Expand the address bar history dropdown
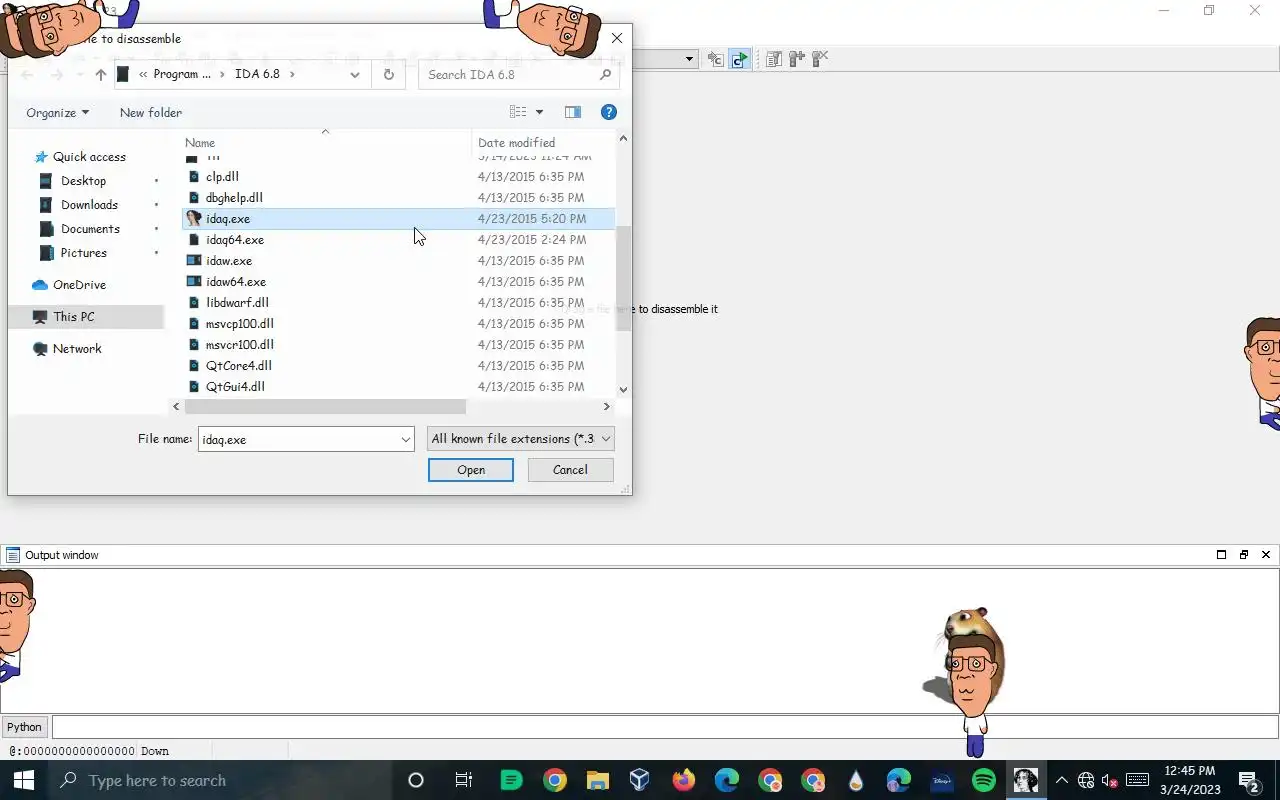The width and height of the screenshot is (1280, 800). [x=355, y=74]
